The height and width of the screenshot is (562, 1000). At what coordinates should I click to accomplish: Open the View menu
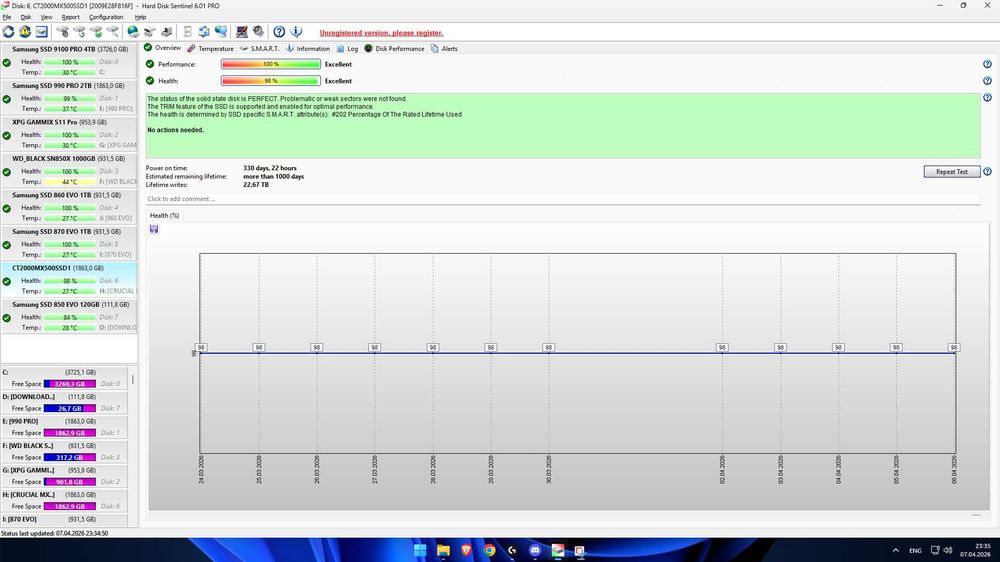click(47, 17)
